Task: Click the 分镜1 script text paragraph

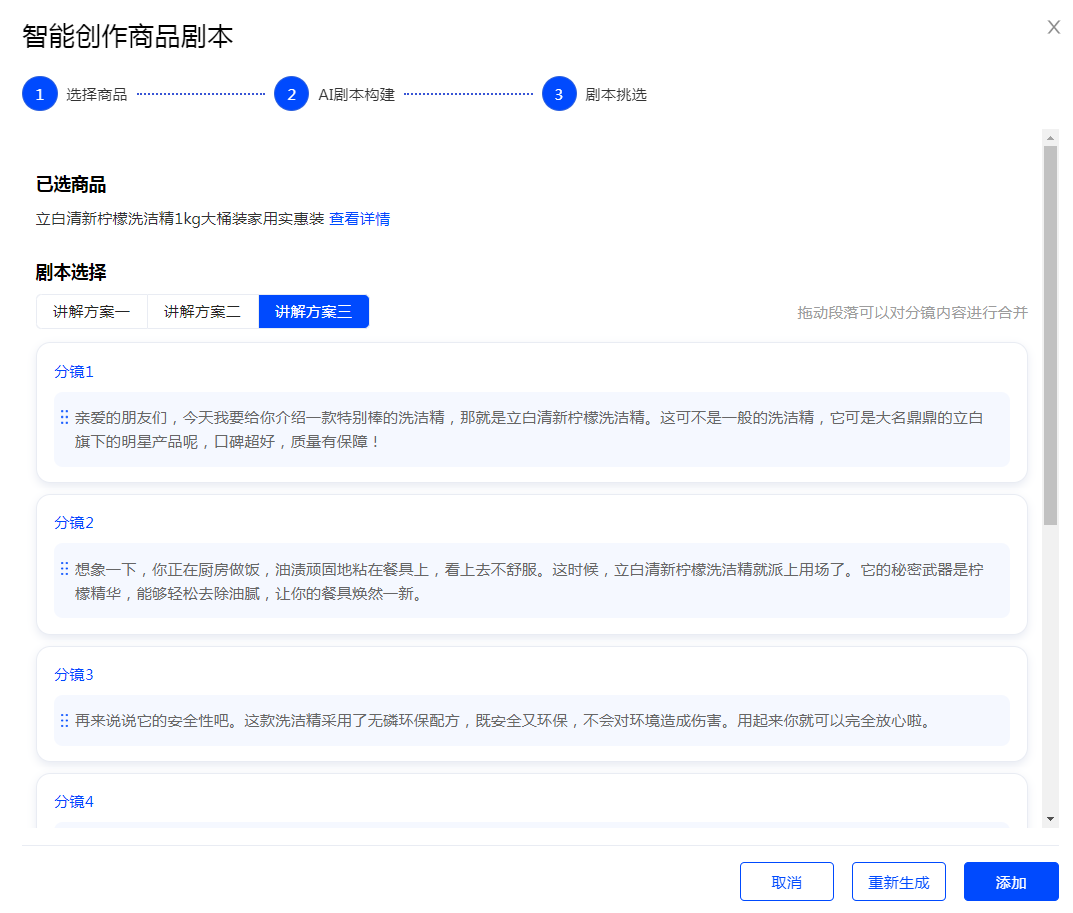Action: coord(530,429)
